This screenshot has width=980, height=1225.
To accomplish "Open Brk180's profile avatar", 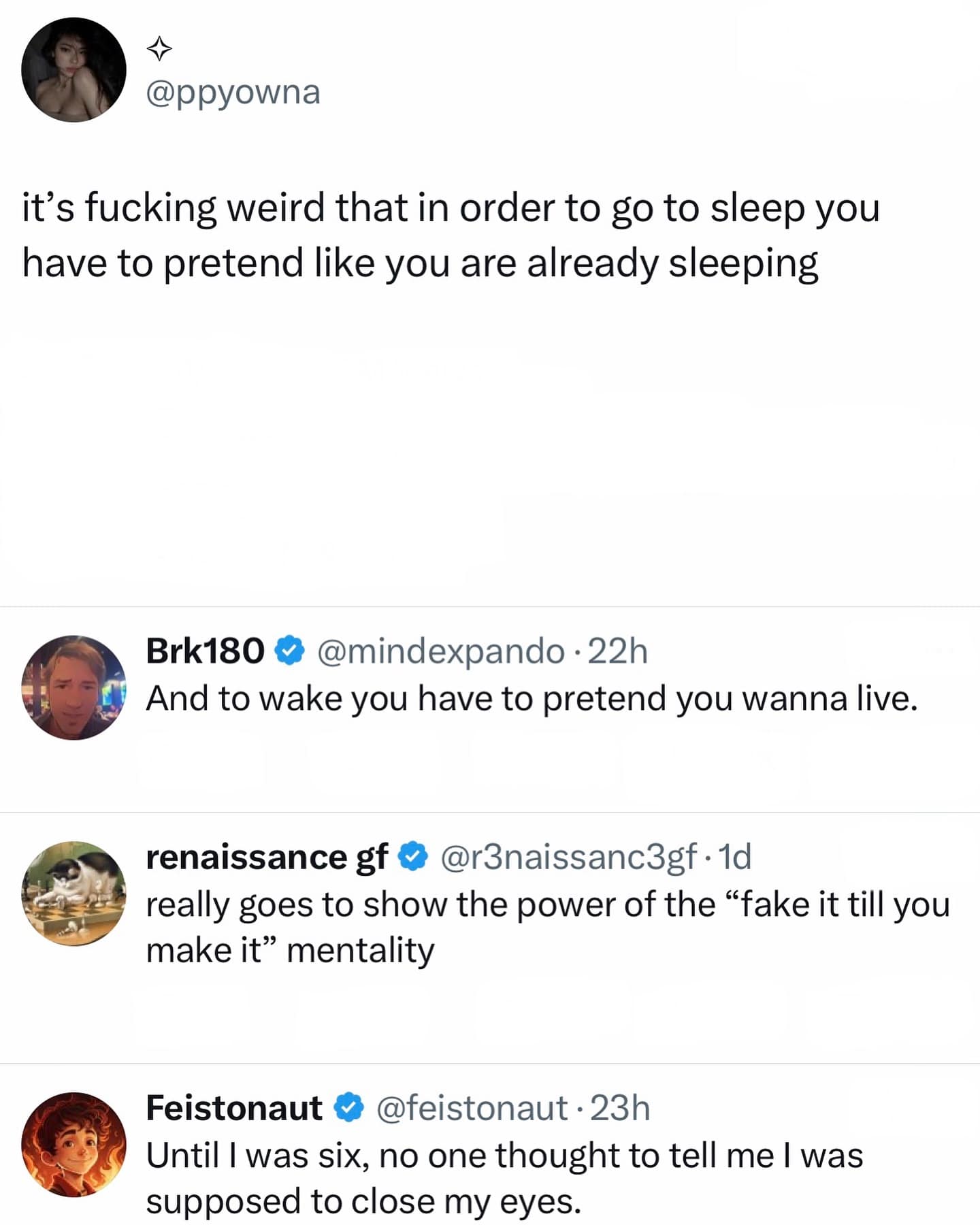I will tap(73, 687).
